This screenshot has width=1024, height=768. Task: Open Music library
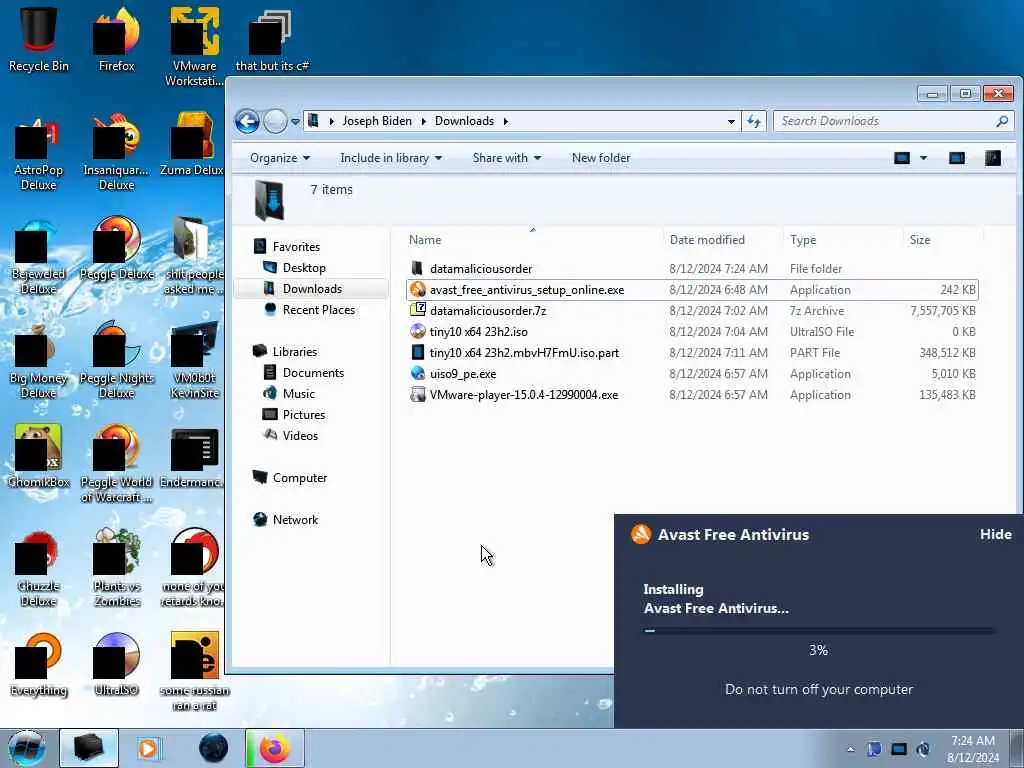point(298,393)
